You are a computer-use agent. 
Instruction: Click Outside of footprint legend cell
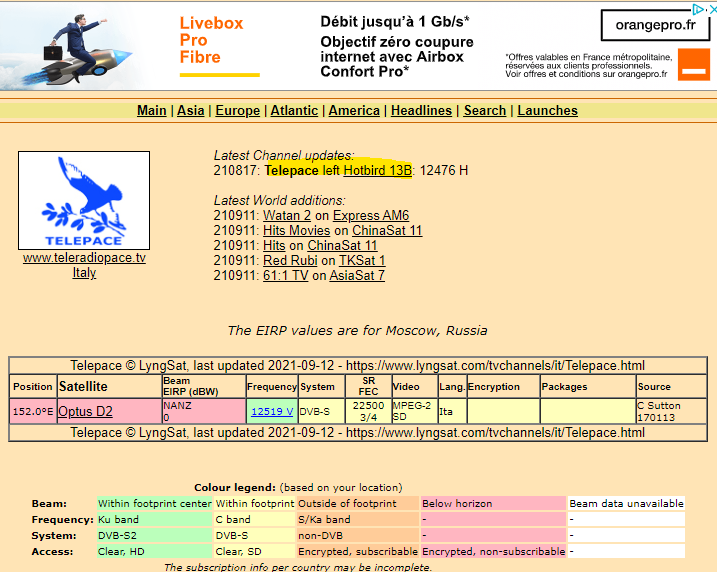tap(358, 503)
